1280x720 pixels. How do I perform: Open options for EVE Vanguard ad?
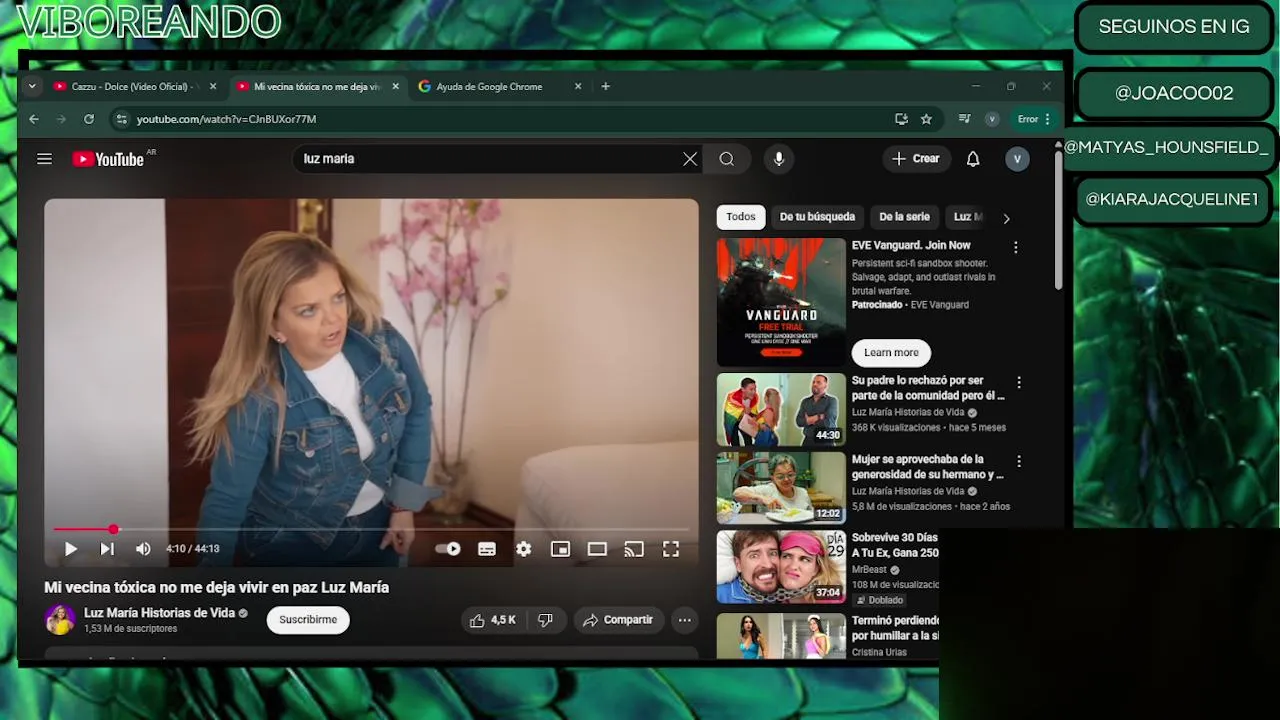(x=1016, y=247)
